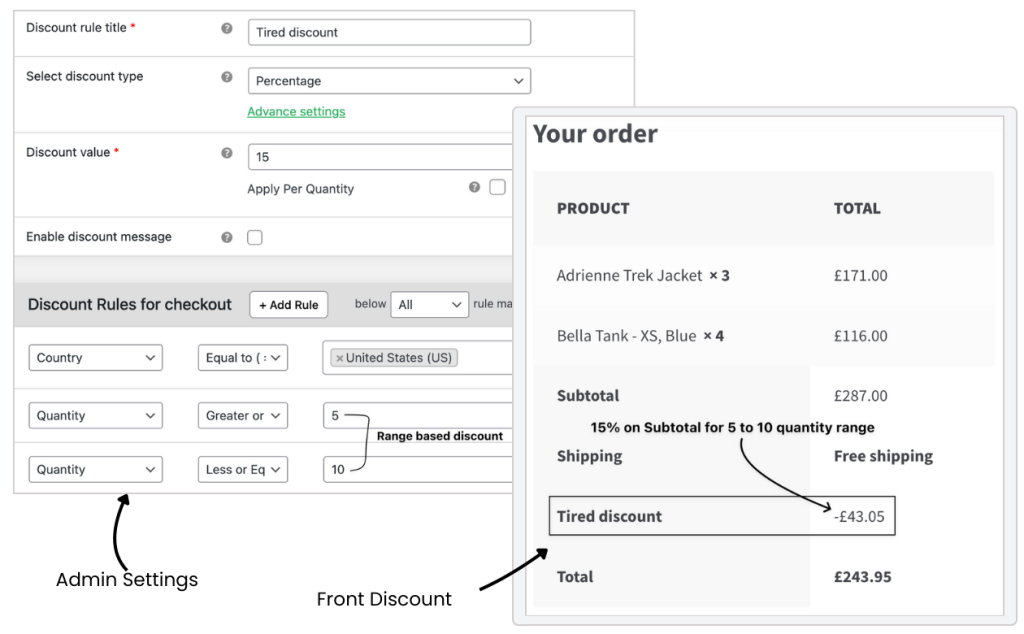
Task: Click the Add Rule button
Action: coord(289,305)
